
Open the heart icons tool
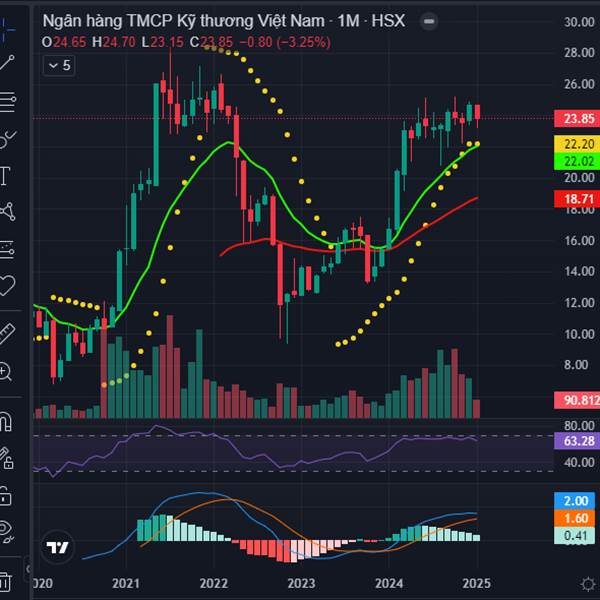(x=7, y=285)
